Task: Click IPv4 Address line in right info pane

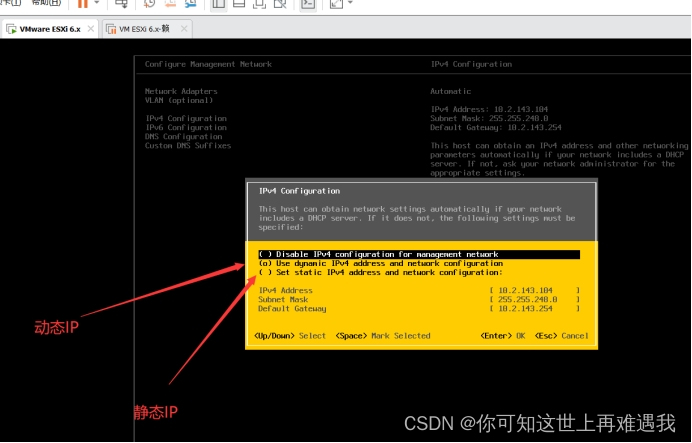Action: (489, 109)
